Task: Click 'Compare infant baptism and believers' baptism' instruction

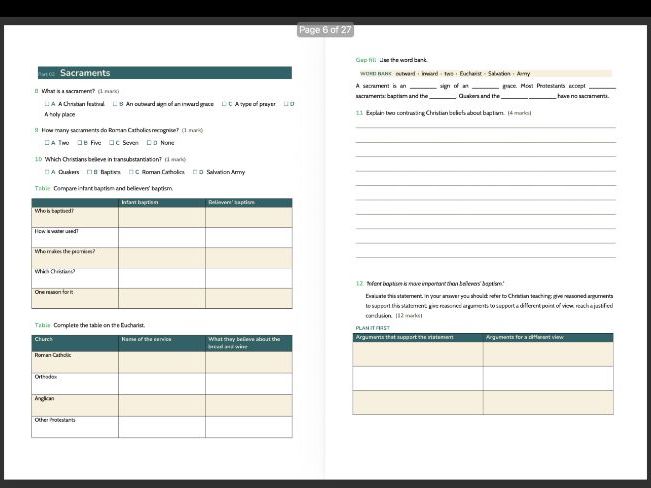Action: coord(113,188)
